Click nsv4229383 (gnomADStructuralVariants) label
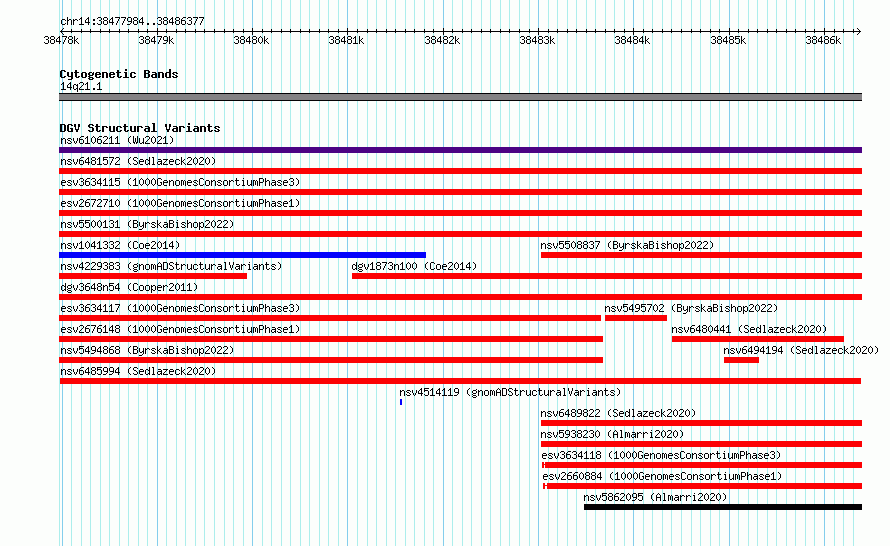Viewport: 890px width, 546px height. click(x=171, y=266)
